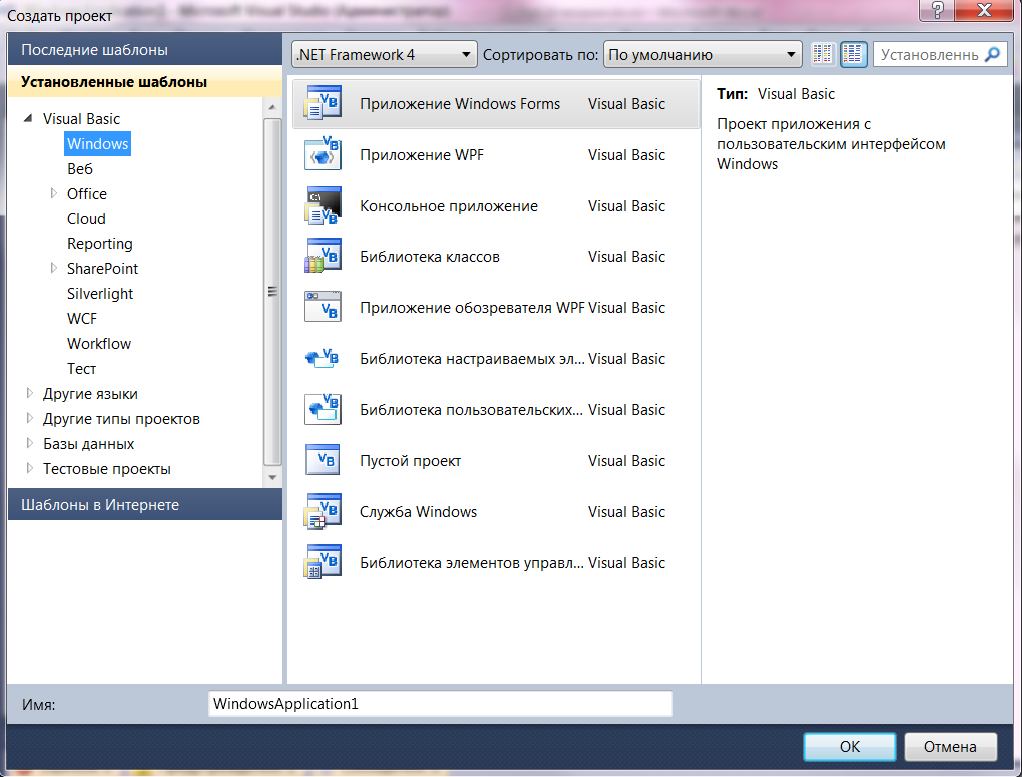Open the 'Последние шаблоны' section
Image resolution: width=1022 pixels, height=777 pixels.
coord(145,50)
